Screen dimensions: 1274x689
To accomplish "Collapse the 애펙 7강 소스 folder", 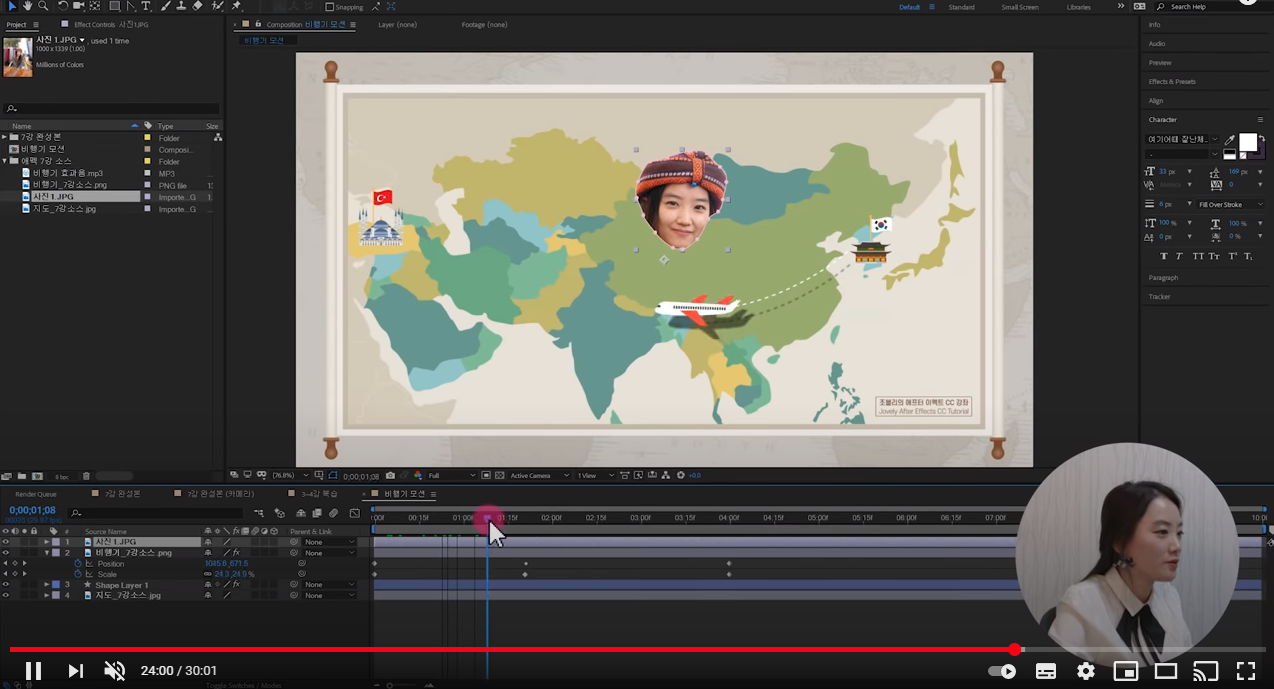I will (4, 161).
